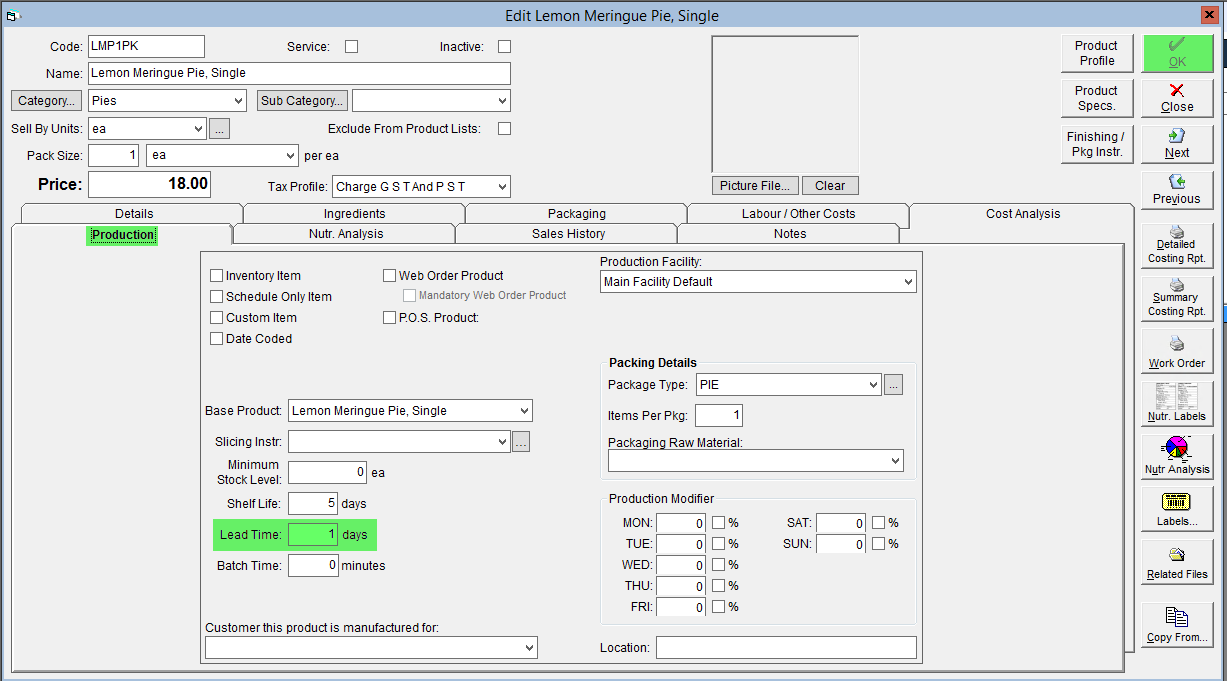Click the Code field LMP1PK
The width and height of the screenshot is (1227, 681).
[146, 46]
